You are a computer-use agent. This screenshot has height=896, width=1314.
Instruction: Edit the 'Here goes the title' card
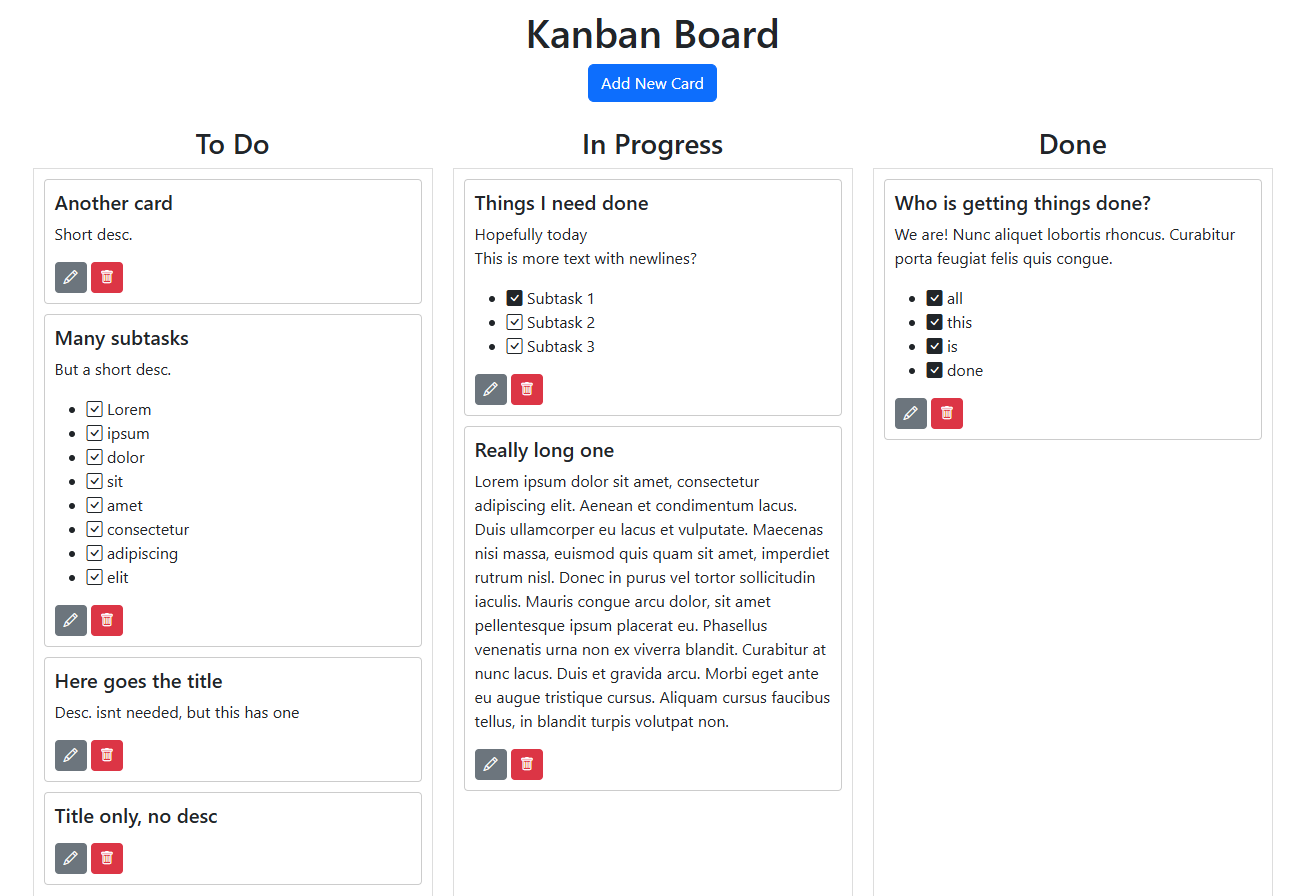click(x=71, y=755)
